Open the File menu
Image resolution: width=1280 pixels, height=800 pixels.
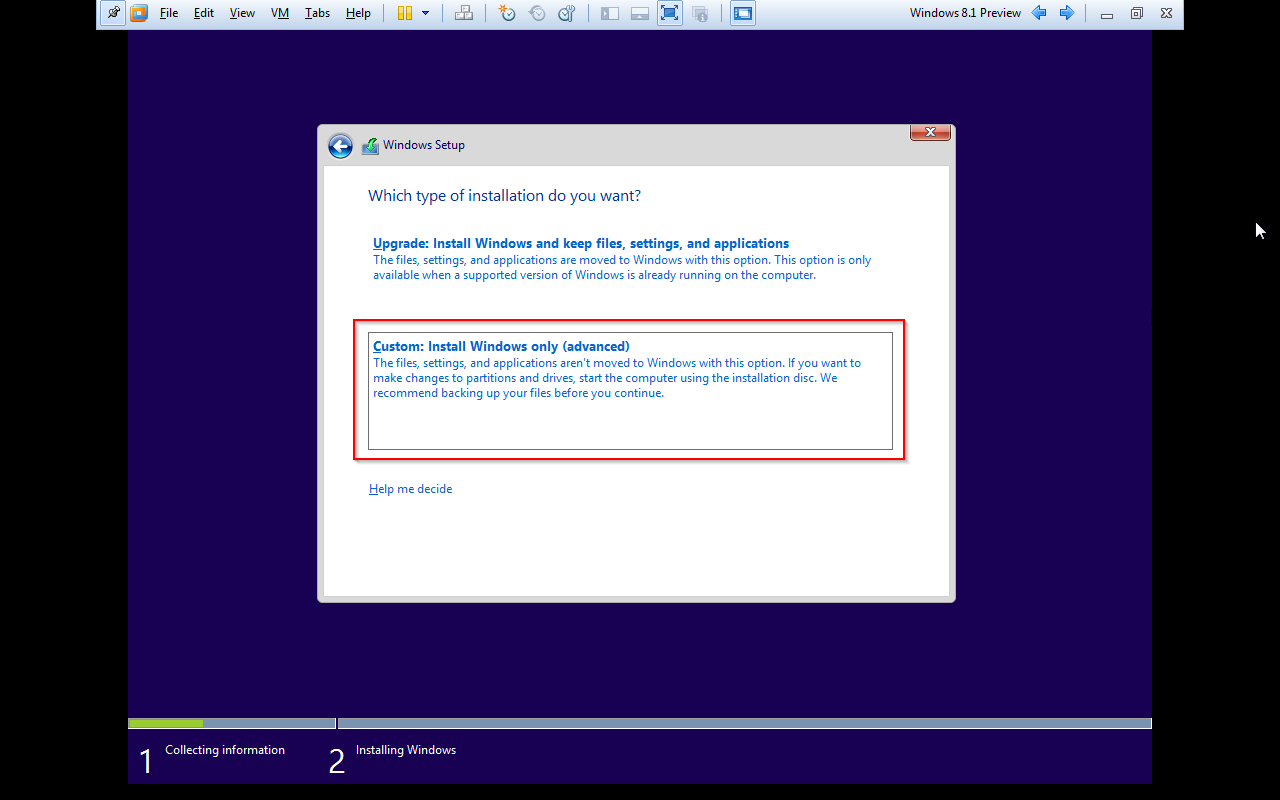click(x=169, y=13)
